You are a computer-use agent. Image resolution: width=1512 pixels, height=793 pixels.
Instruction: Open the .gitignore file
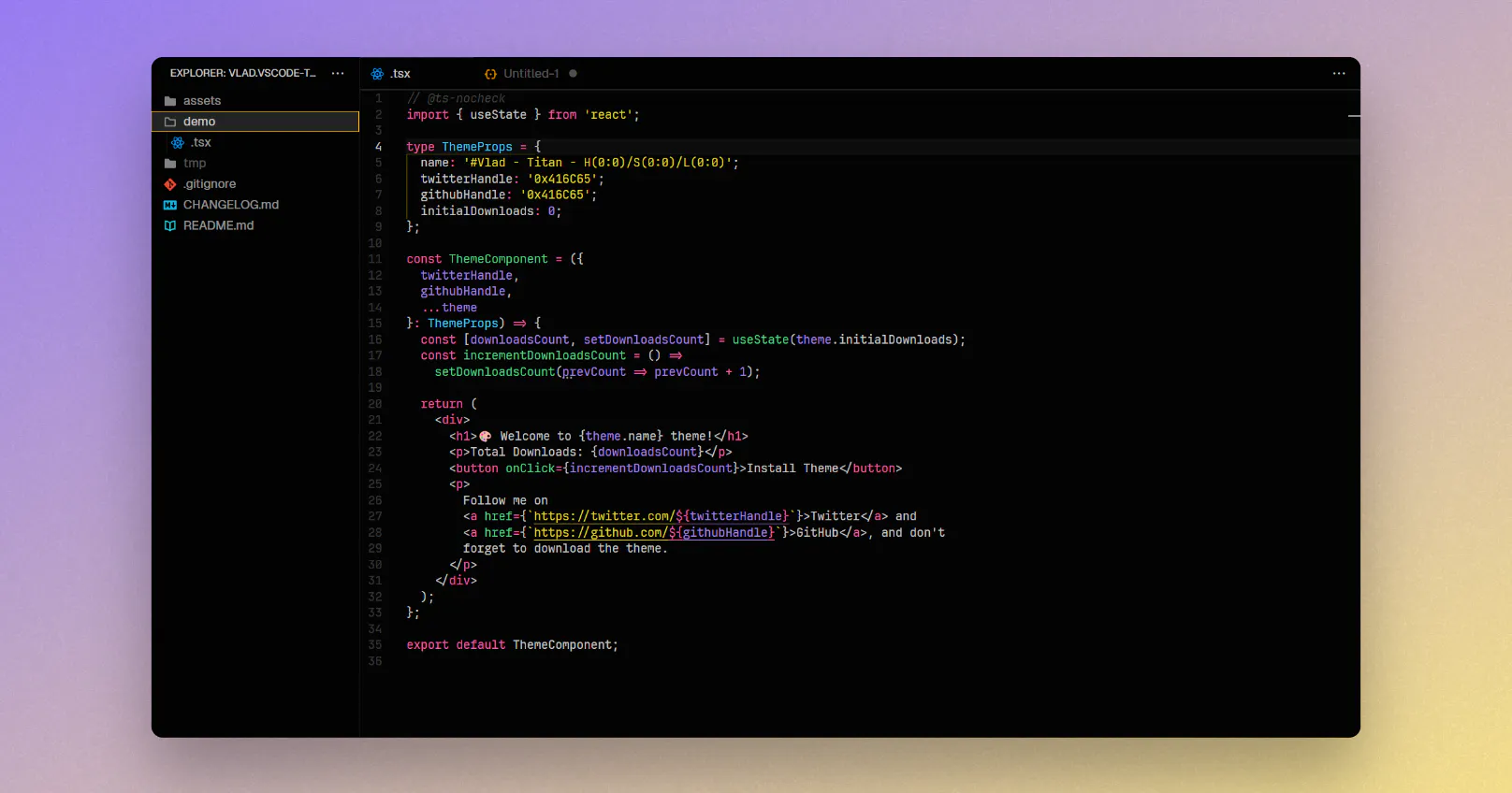[x=255, y=184]
